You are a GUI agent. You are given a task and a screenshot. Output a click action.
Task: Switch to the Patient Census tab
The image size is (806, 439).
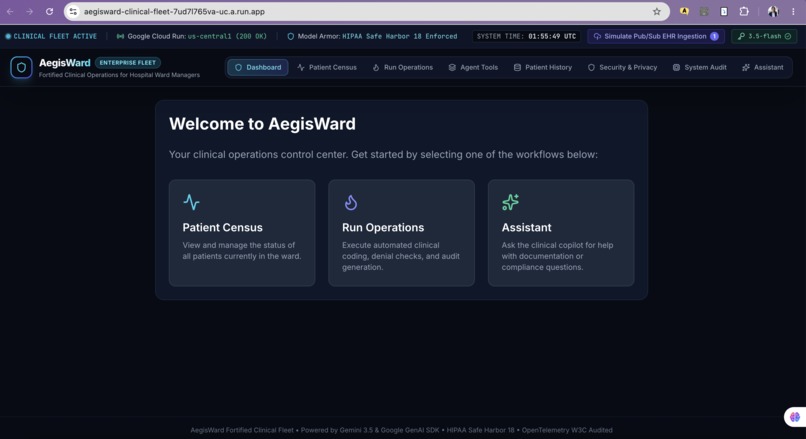tap(327, 67)
